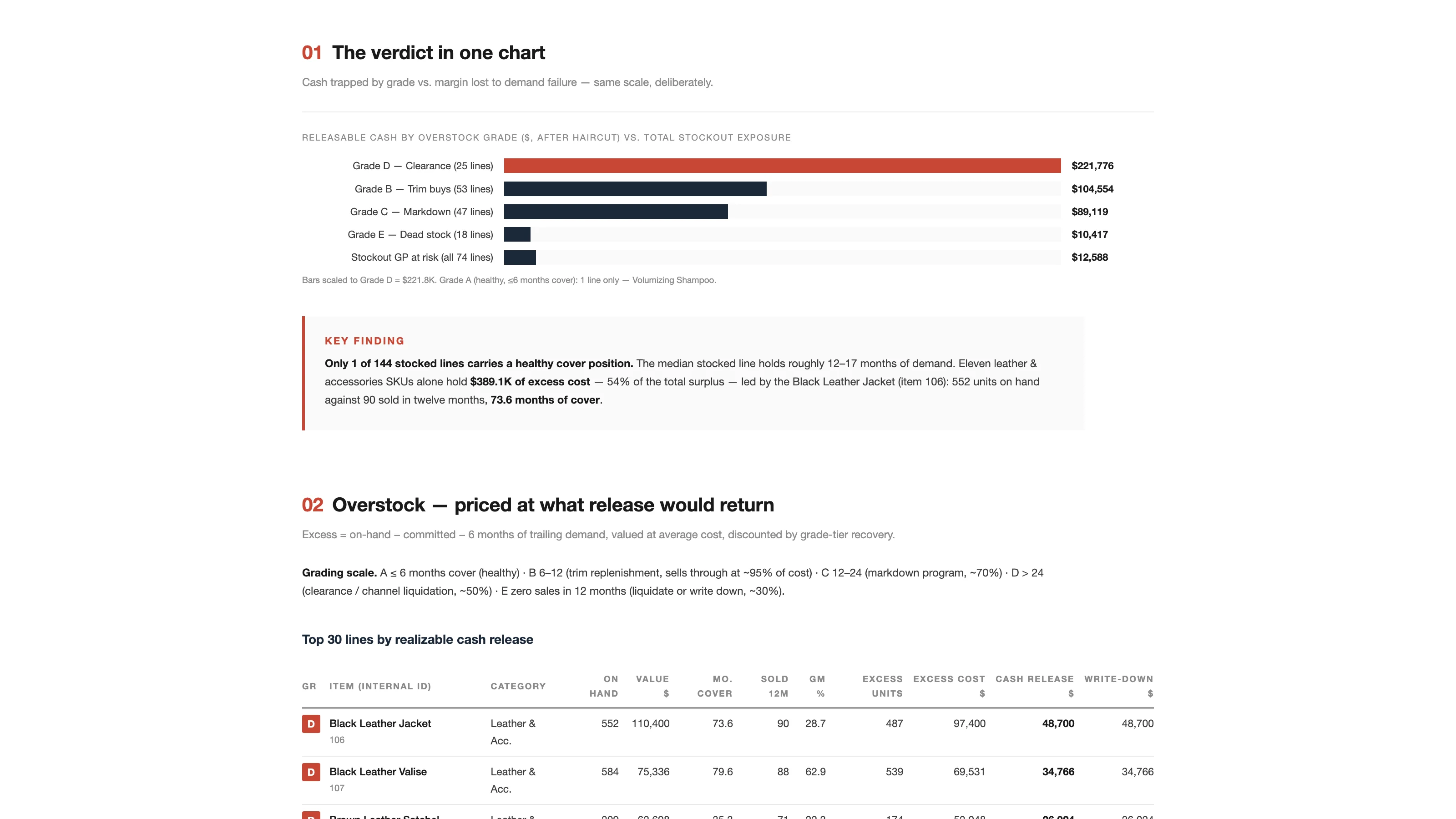The width and height of the screenshot is (1456, 819).
Task: Click the SOLD 12M column header
Action: [774, 686]
